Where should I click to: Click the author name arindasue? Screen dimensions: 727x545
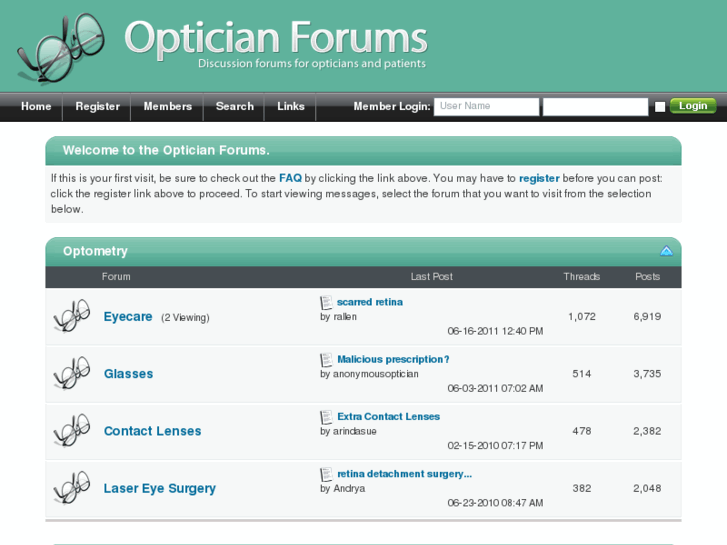(355, 431)
